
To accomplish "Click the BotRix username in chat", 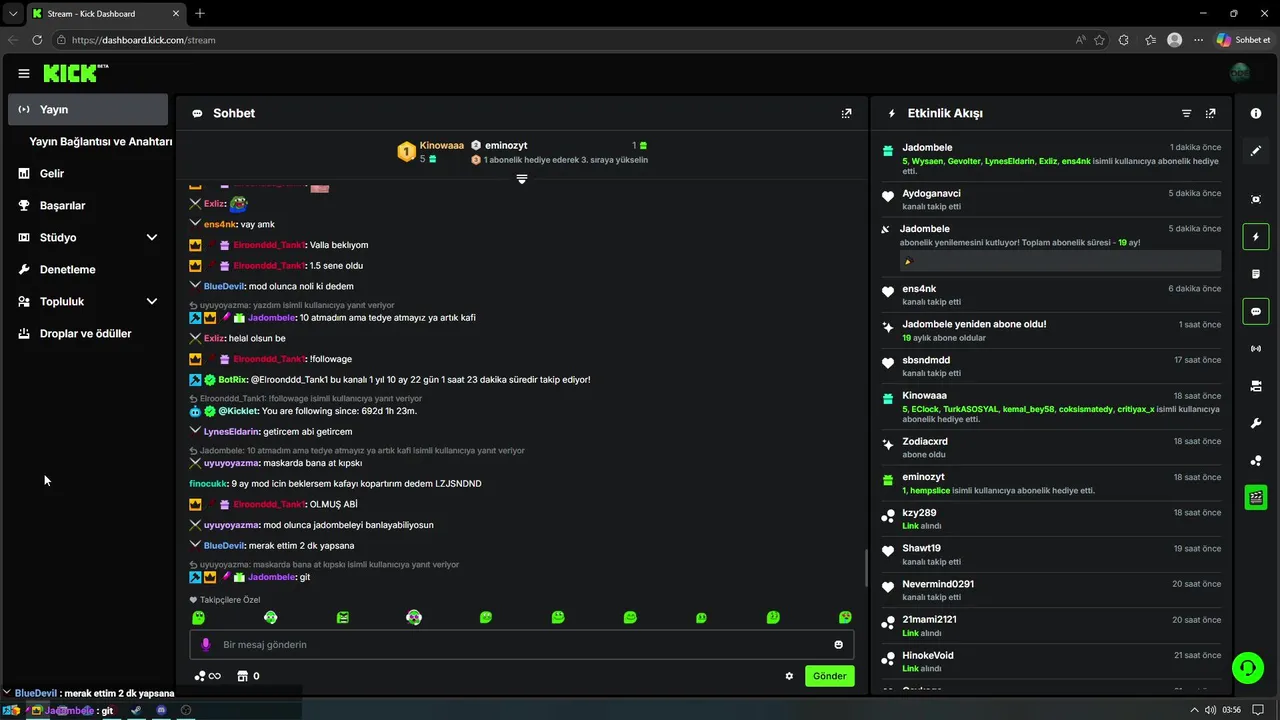I will pyautogui.click(x=232, y=380).
